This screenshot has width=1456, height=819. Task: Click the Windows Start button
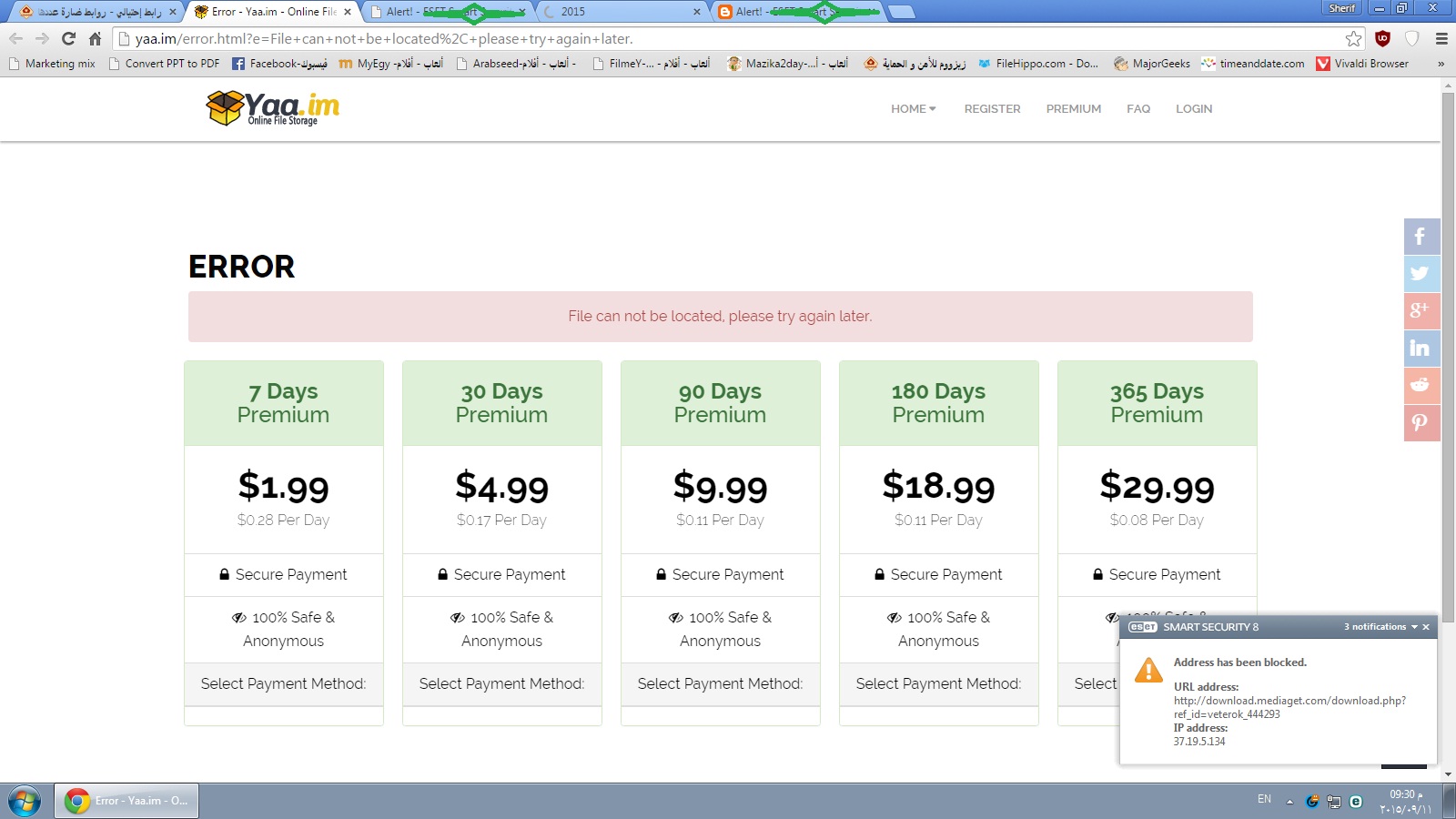click(x=25, y=801)
